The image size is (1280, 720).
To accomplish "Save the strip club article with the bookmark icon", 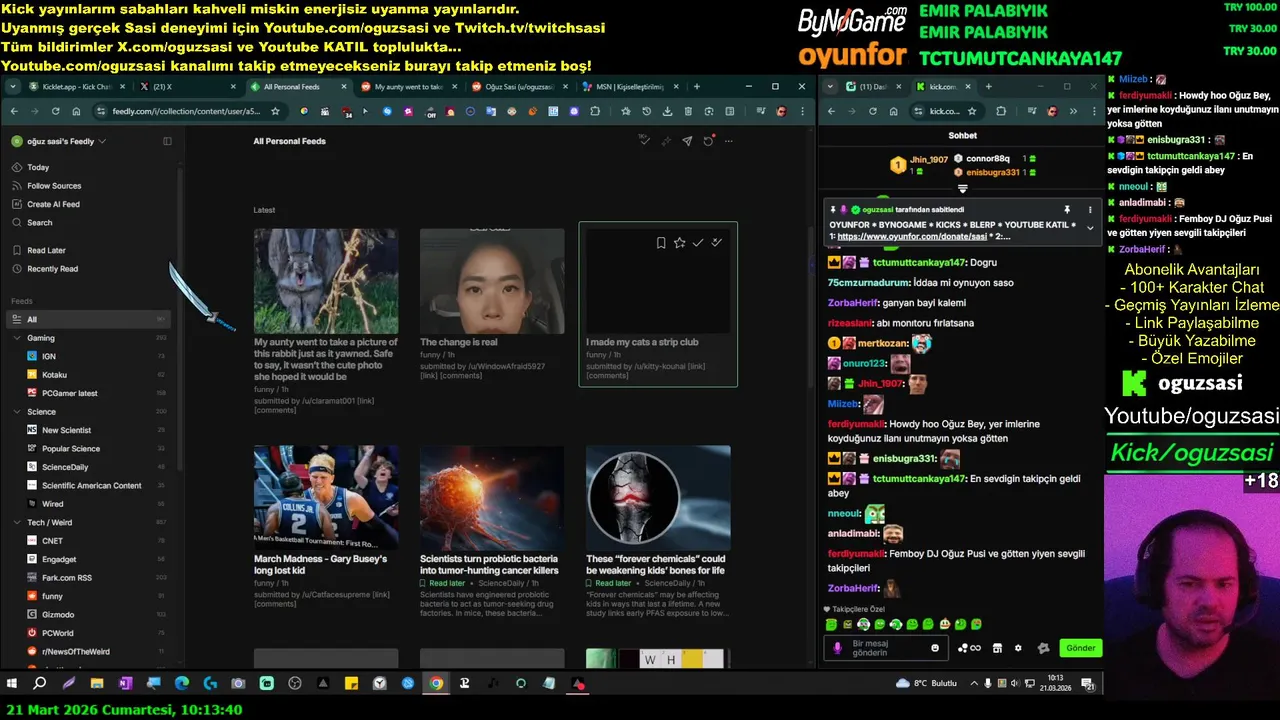I will click(661, 242).
